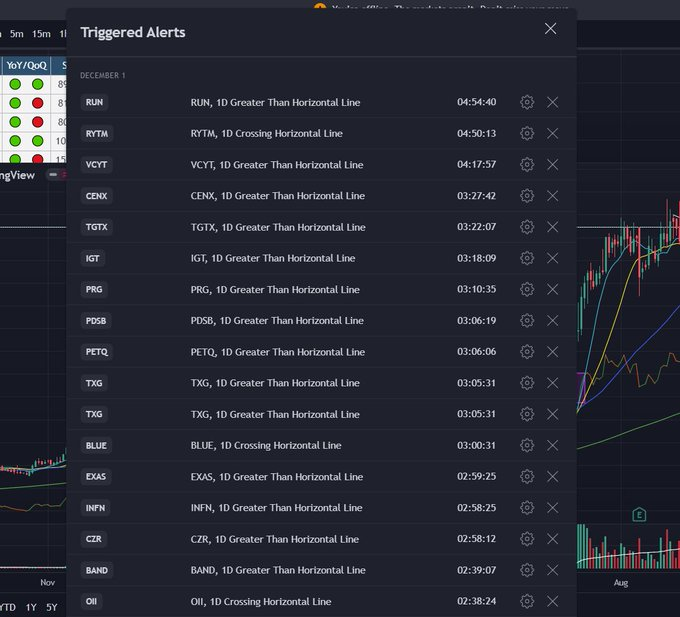
Task: Click the RUN ticker tag
Action: click(x=94, y=102)
